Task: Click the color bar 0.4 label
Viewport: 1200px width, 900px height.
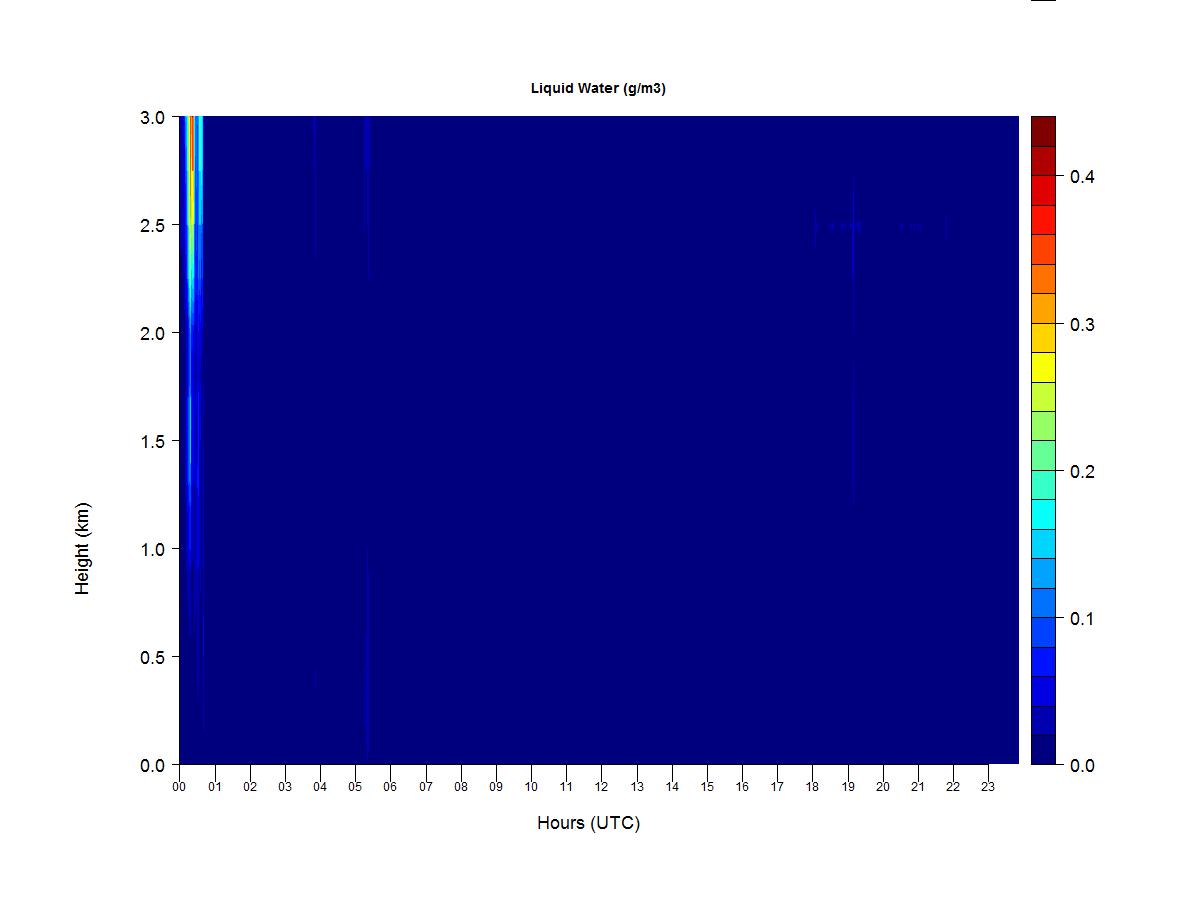Action: 1082,177
